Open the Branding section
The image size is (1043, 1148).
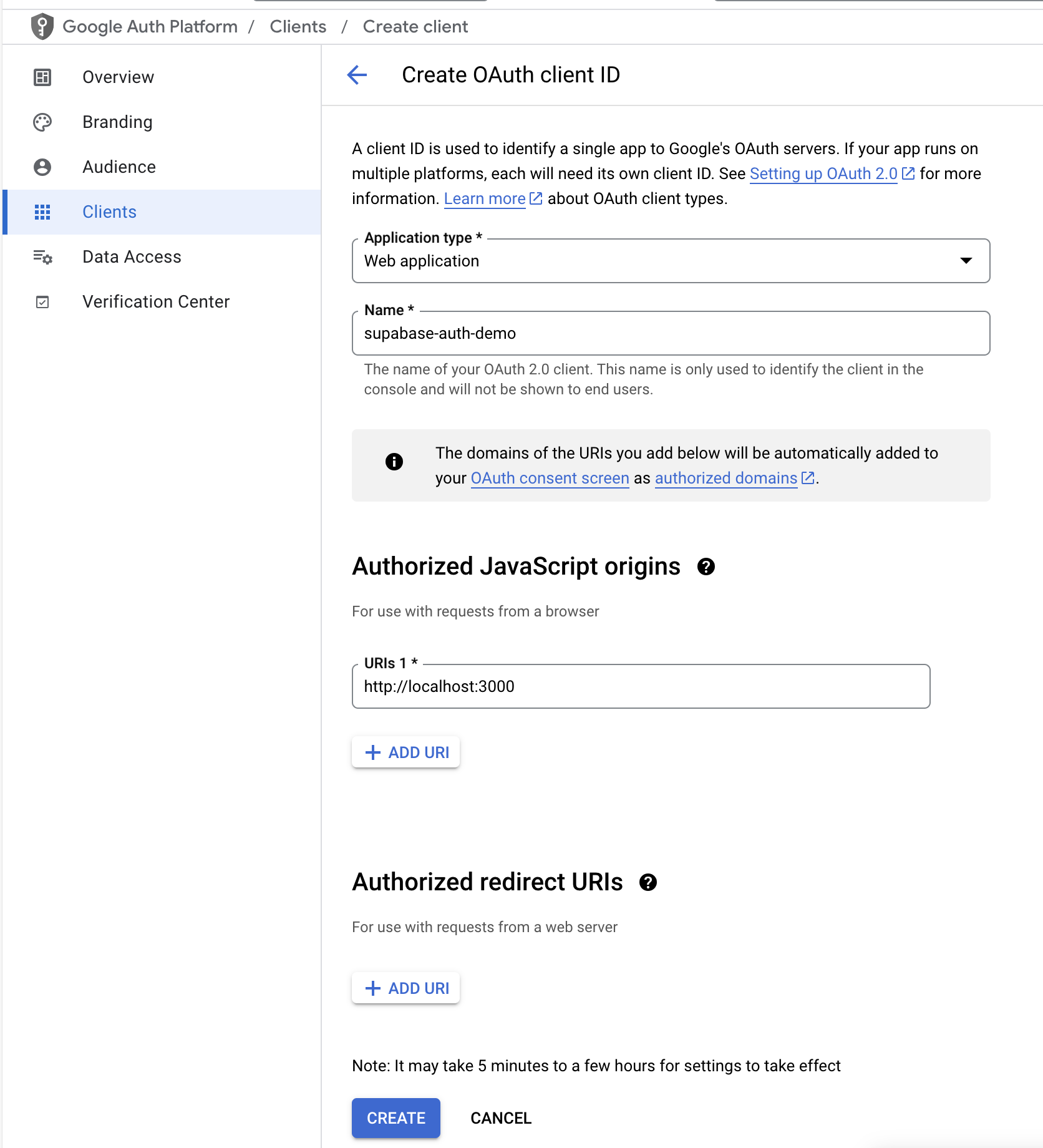[x=162, y=122]
